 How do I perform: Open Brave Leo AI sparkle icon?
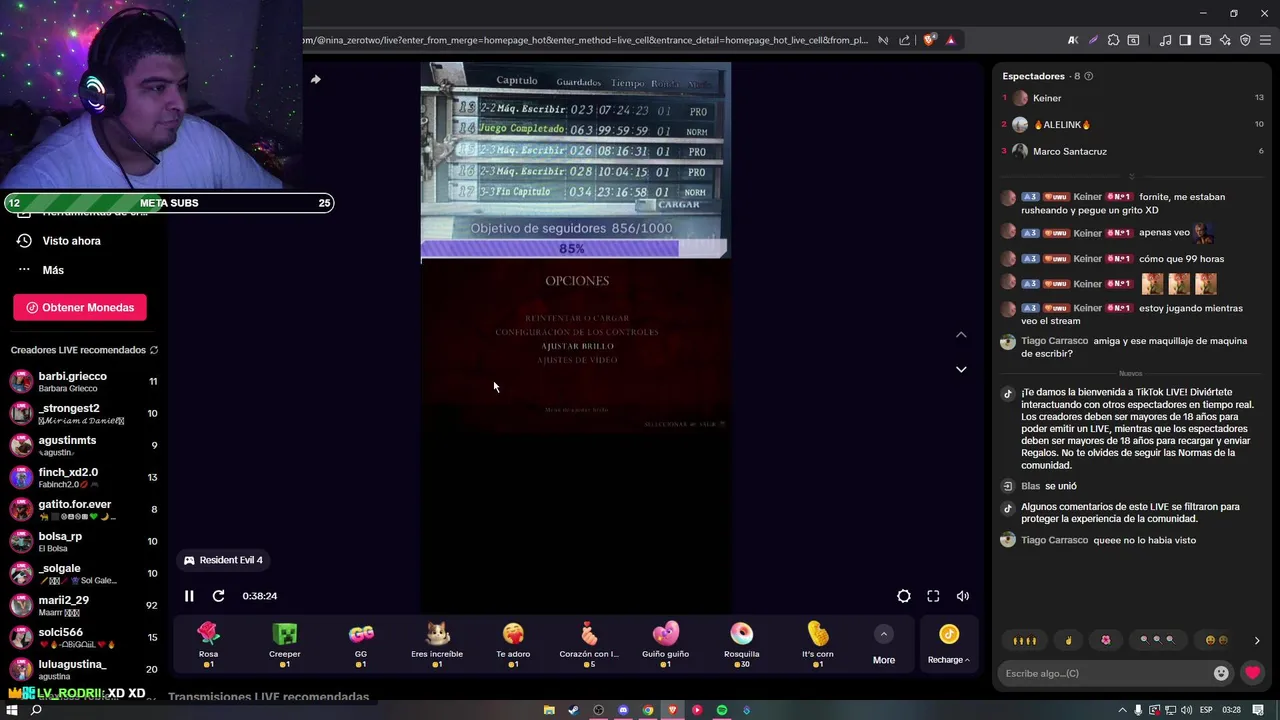1225,40
